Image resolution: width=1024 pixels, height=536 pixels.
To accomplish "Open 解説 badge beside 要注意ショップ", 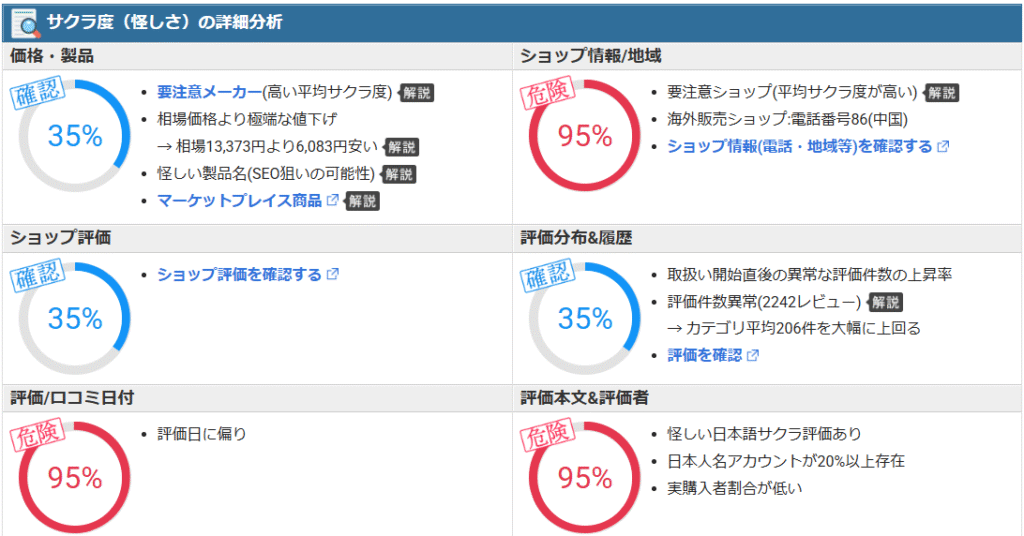I will click(x=940, y=93).
